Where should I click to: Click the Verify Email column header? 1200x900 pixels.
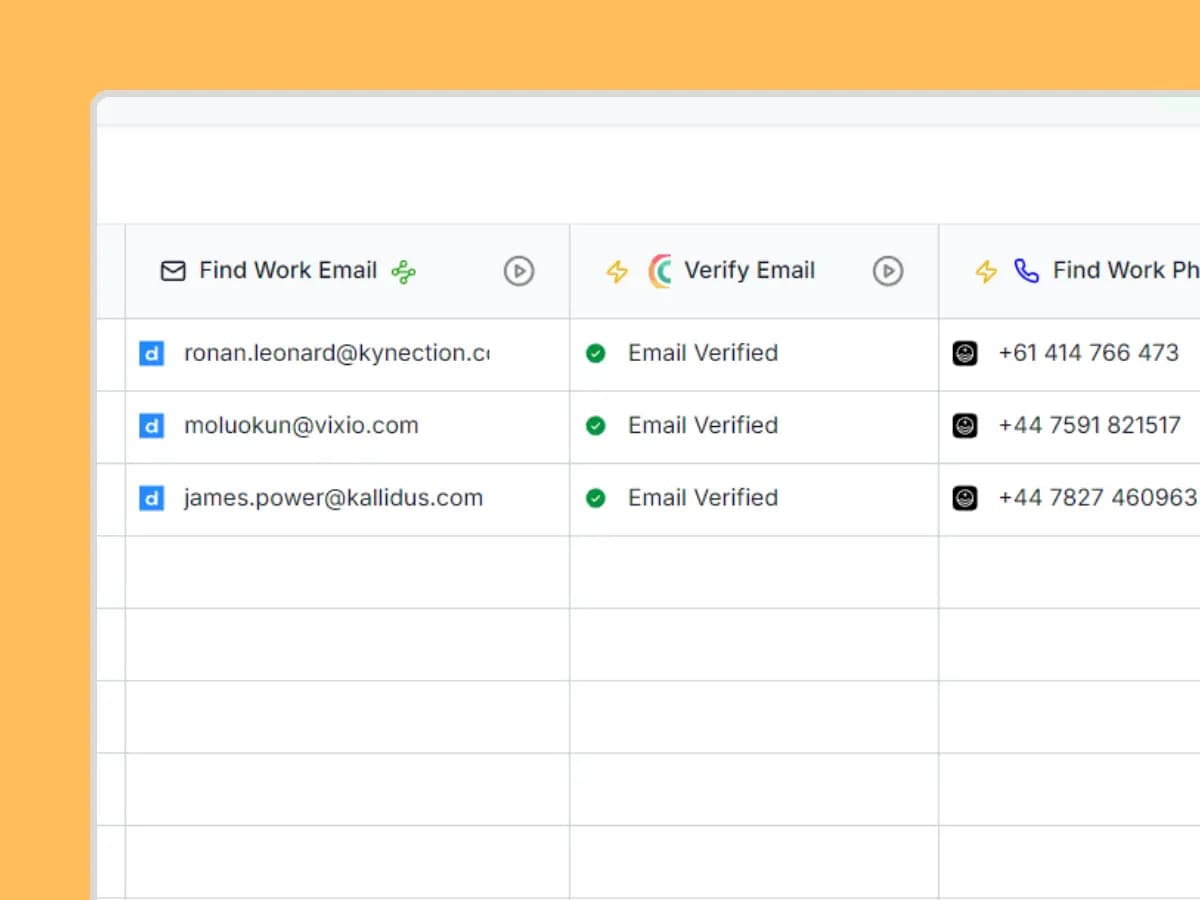[x=750, y=270]
